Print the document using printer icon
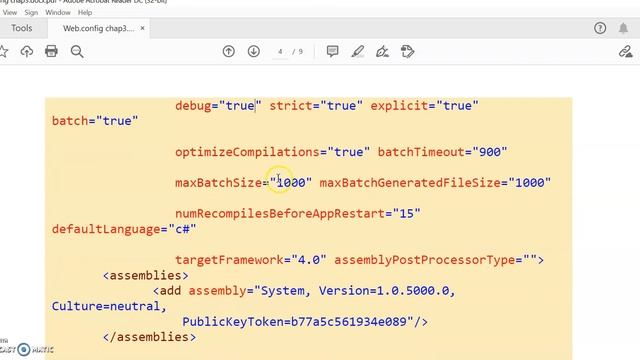This screenshot has width=640, height=360. tap(51, 51)
